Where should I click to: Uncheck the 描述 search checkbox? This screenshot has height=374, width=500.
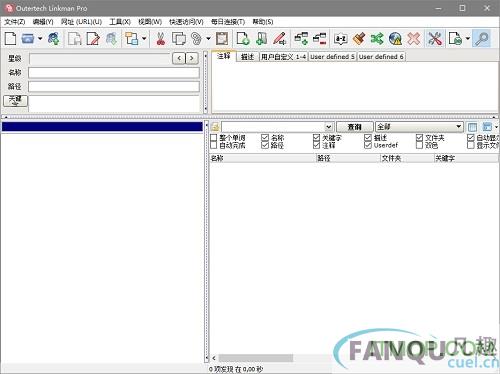point(368,137)
